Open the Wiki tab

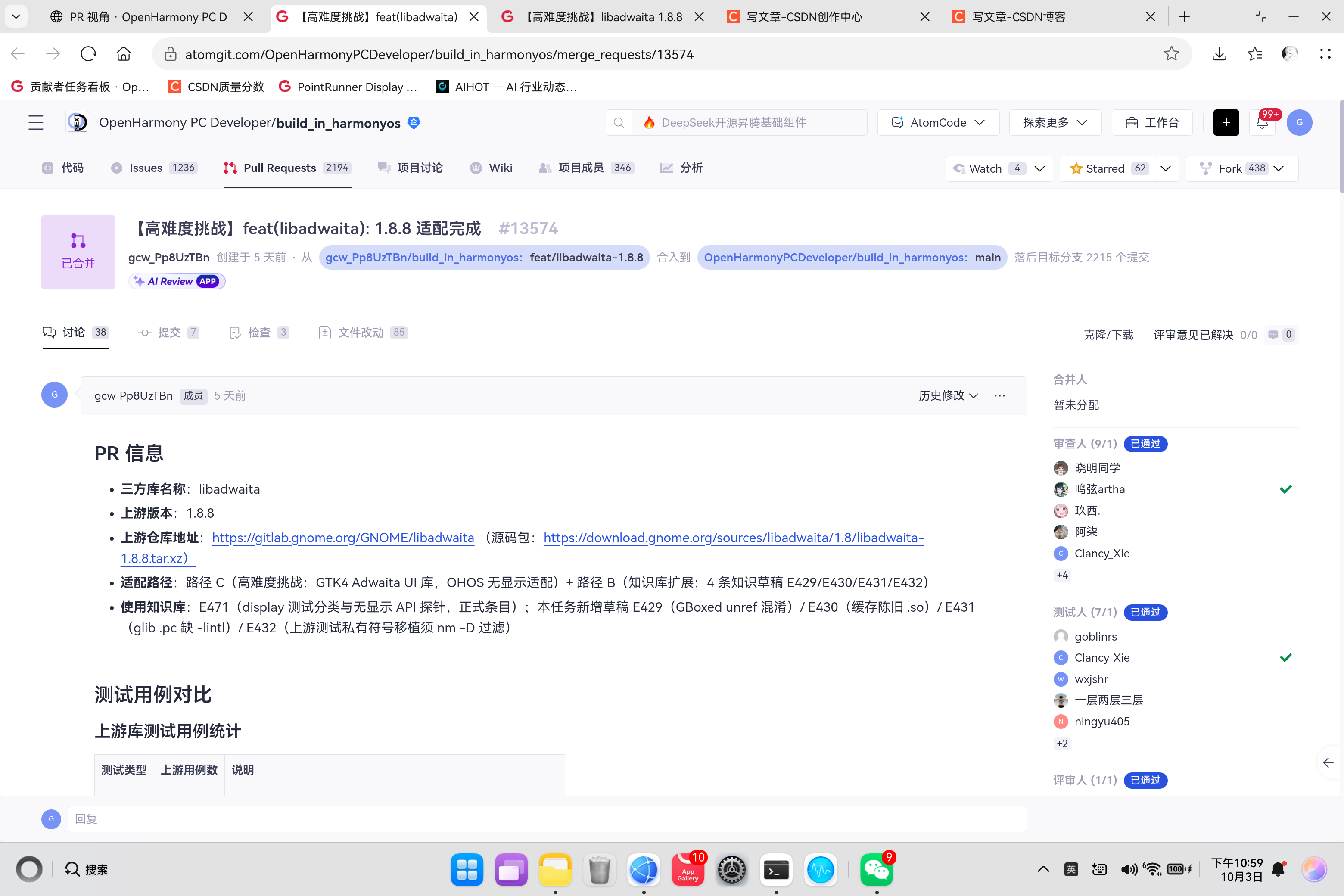coord(491,168)
